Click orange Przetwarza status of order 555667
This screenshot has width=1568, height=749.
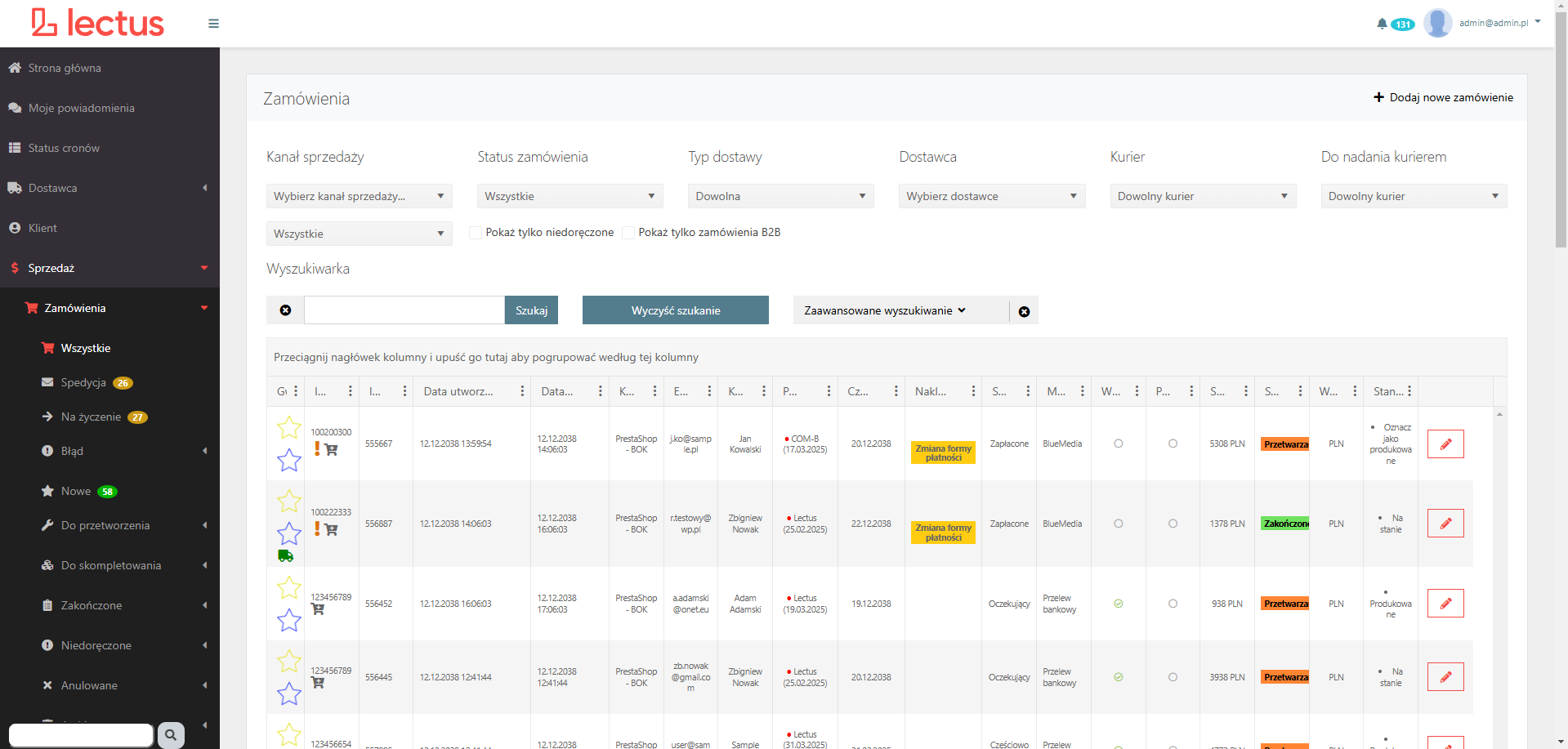(x=1284, y=444)
